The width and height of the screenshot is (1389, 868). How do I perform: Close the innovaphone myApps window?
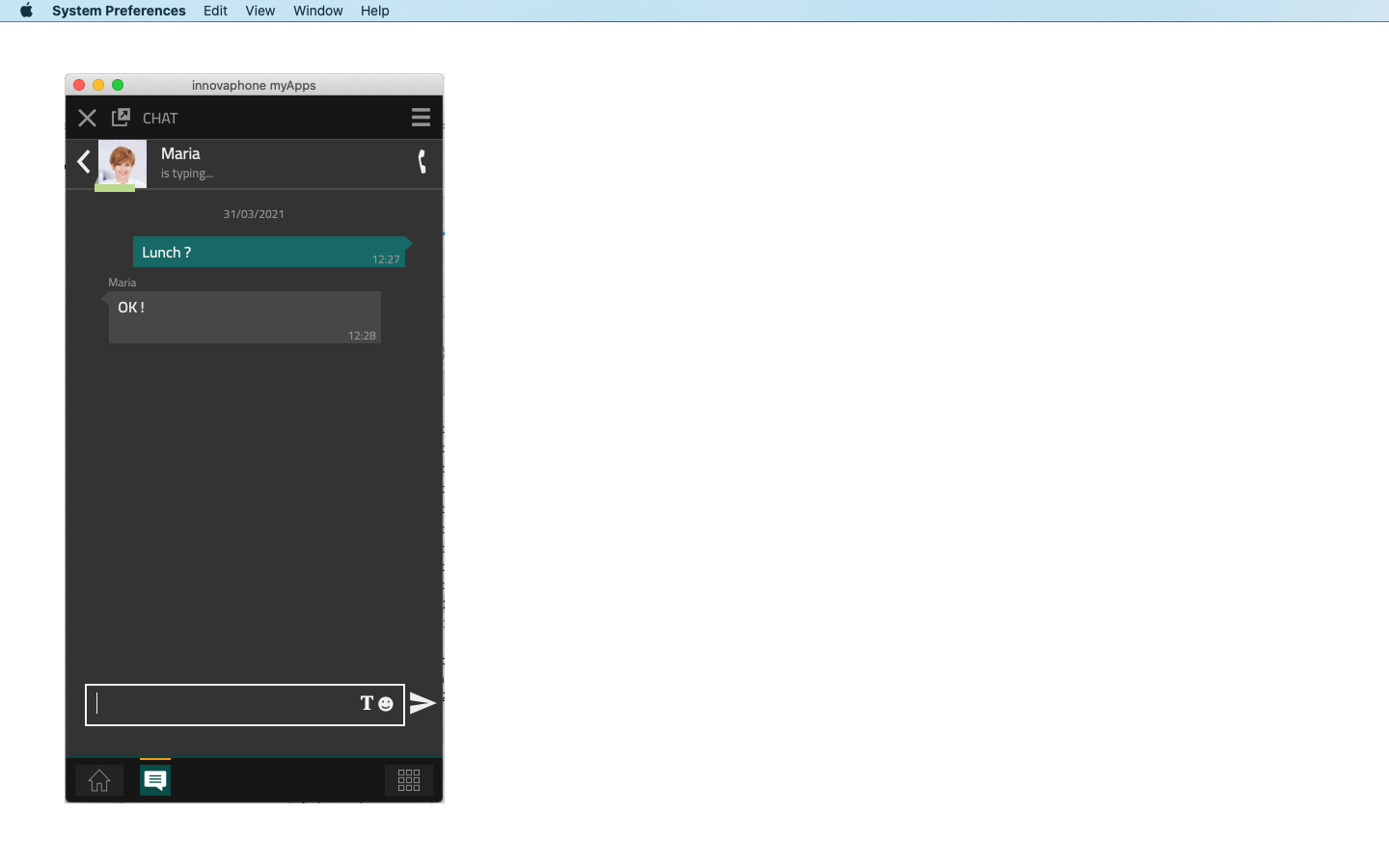click(79, 85)
